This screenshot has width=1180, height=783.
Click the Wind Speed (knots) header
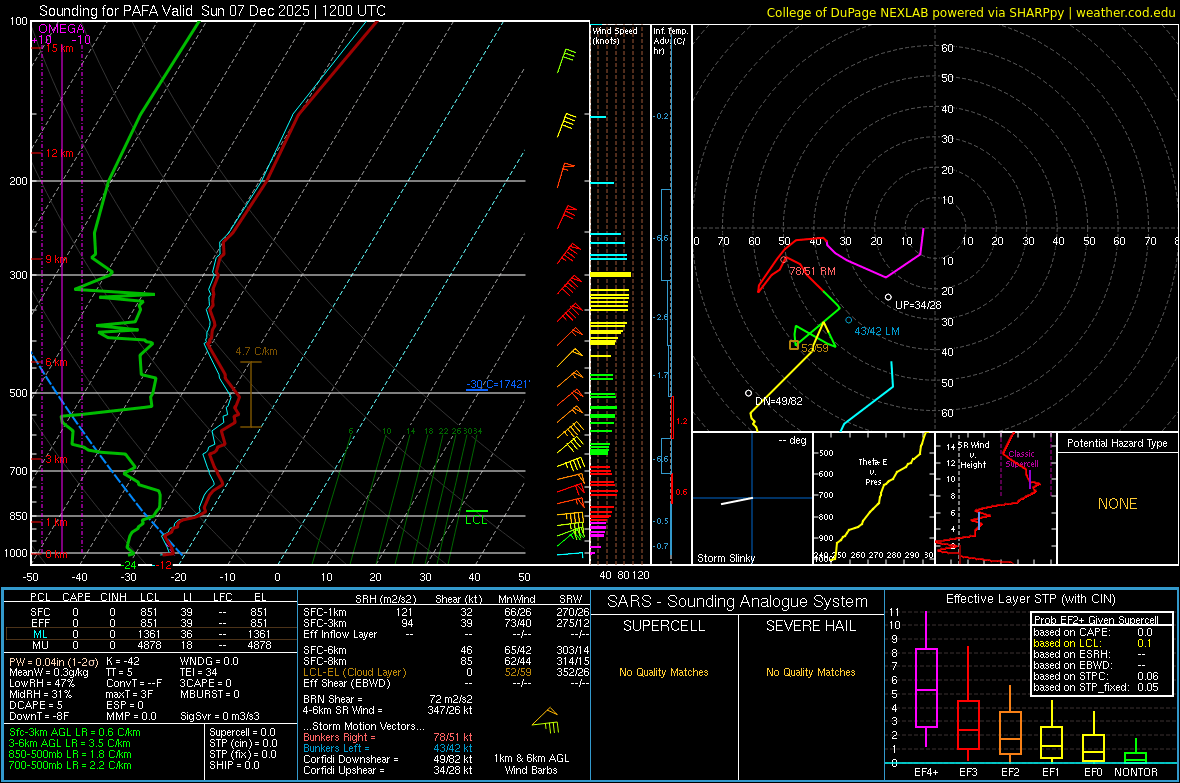615,35
